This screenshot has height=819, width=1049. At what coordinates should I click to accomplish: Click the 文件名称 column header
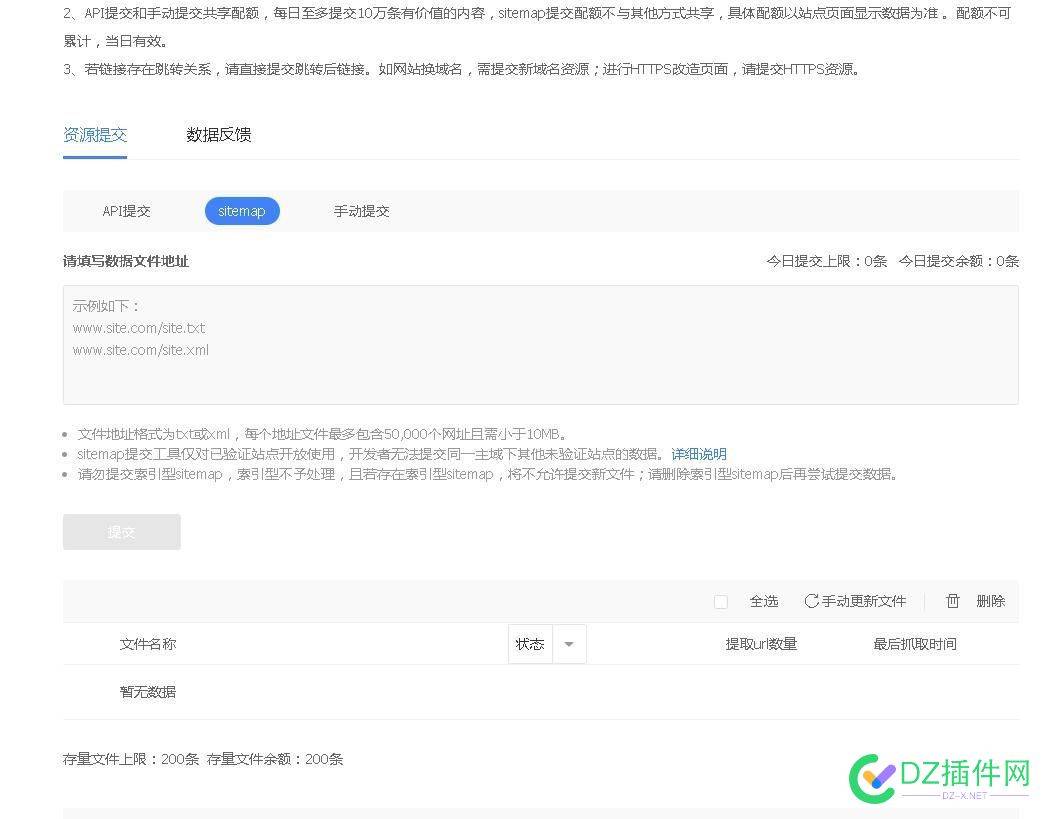pos(148,644)
